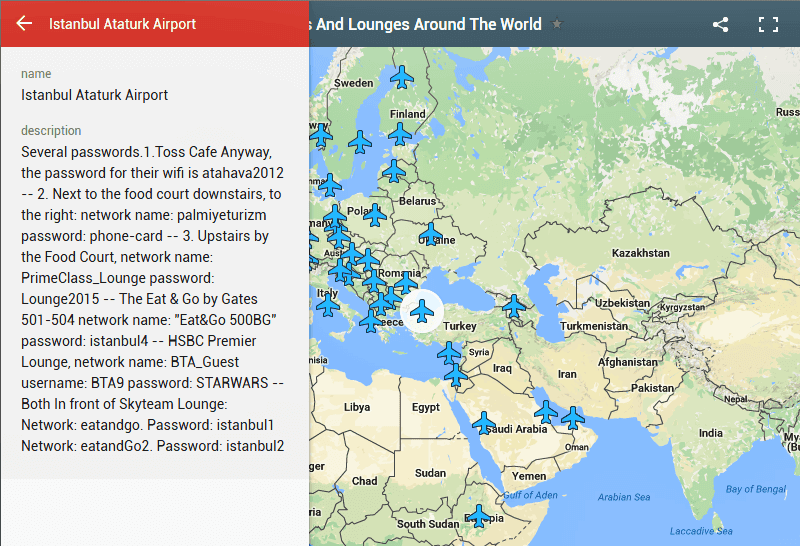Click the back arrow in the red header
The width and height of the screenshot is (800, 546).
[x=24, y=24]
